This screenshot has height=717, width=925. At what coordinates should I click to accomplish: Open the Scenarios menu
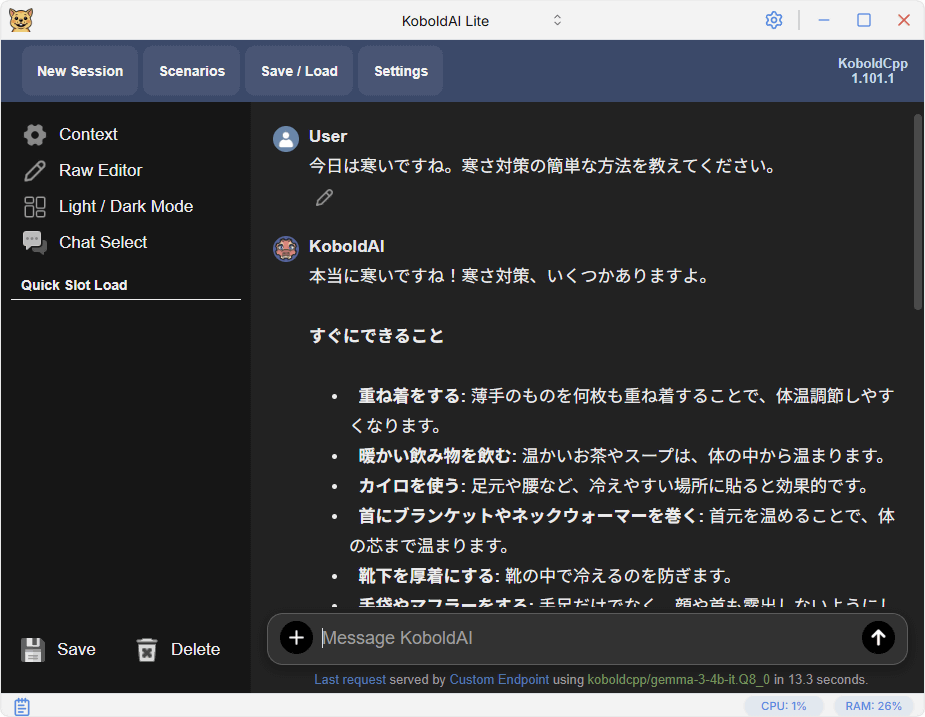pyautogui.click(x=192, y=71)
